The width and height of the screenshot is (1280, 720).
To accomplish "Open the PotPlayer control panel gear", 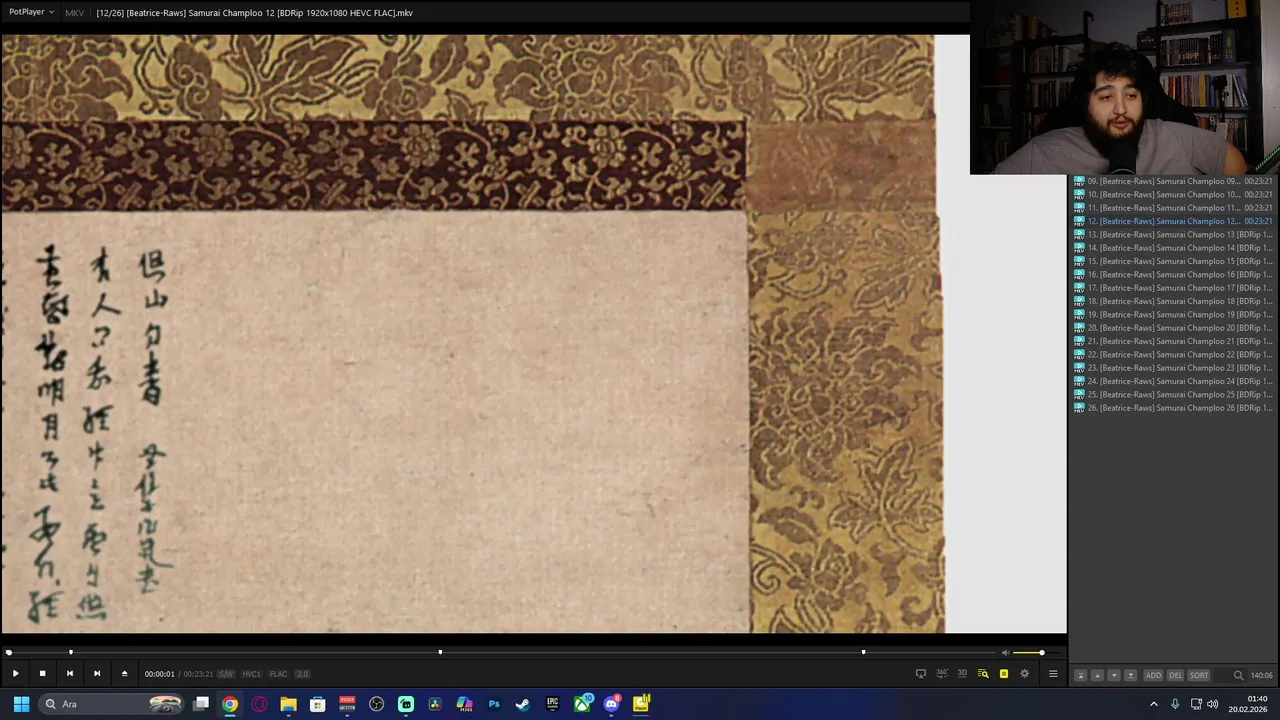I will click(x=1024, y=674).
